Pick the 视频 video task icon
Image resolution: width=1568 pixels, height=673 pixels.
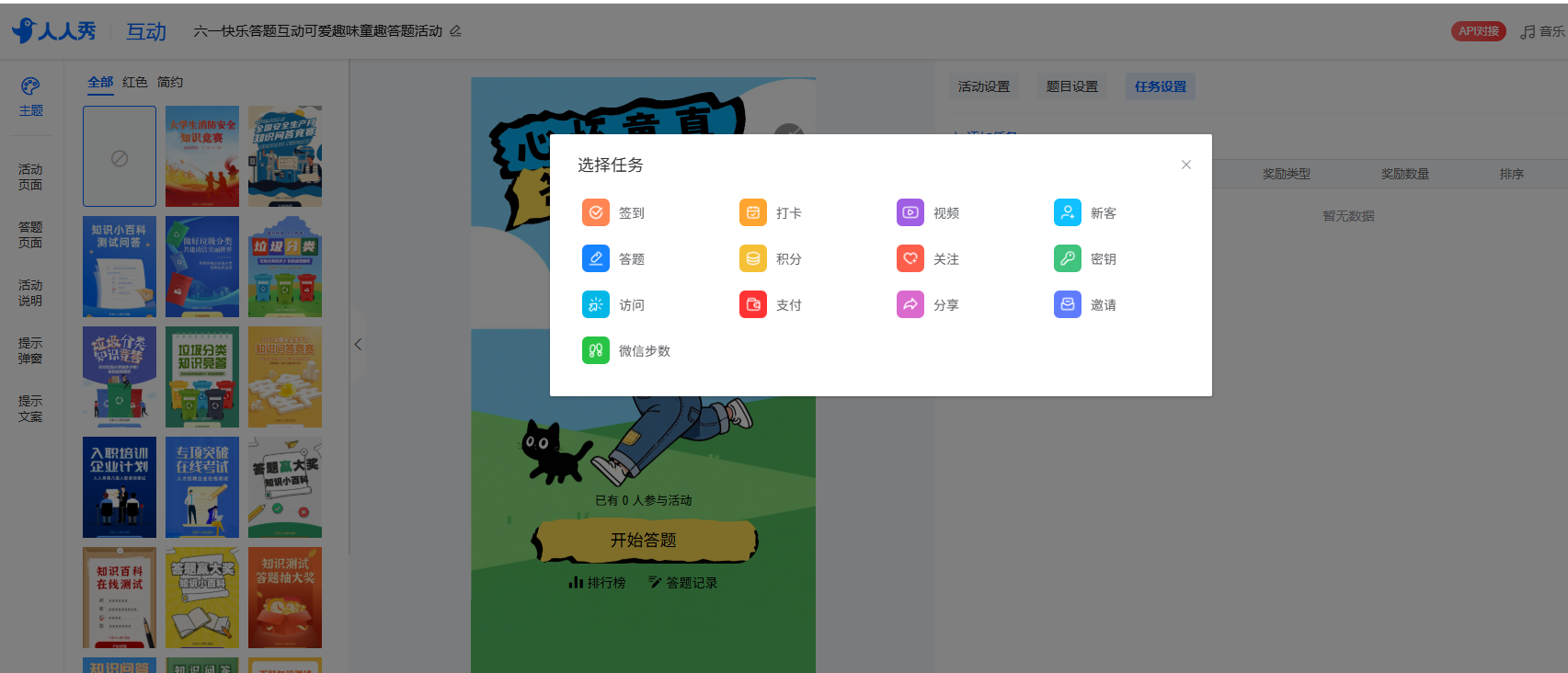[x=910, y=212]
